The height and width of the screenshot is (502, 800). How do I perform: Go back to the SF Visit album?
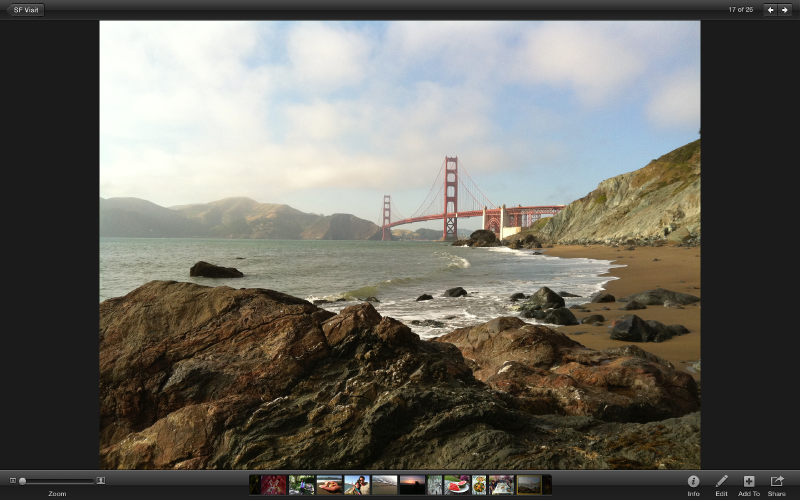click(25, 10)
